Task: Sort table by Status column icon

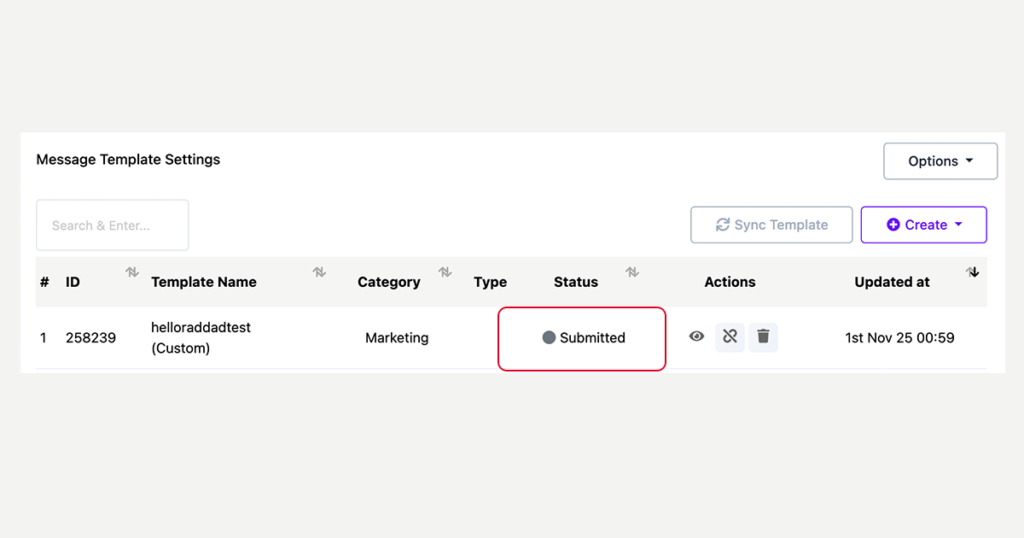Action: (632, 272)
